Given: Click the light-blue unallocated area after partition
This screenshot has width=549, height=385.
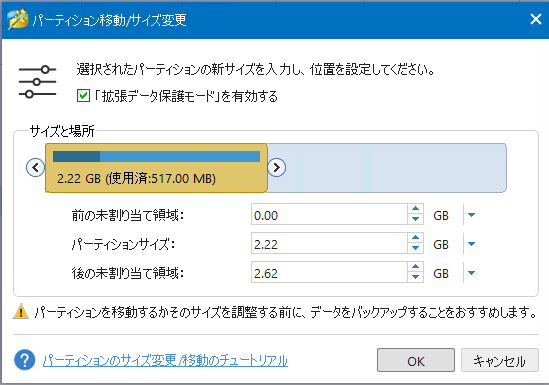Looking at the screenshot, I should [387, 168].
